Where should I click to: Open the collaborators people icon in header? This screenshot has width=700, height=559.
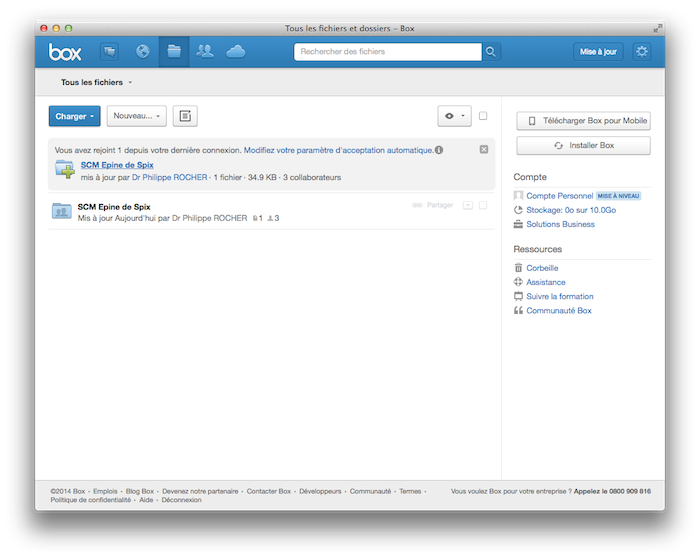coord(205,52)
